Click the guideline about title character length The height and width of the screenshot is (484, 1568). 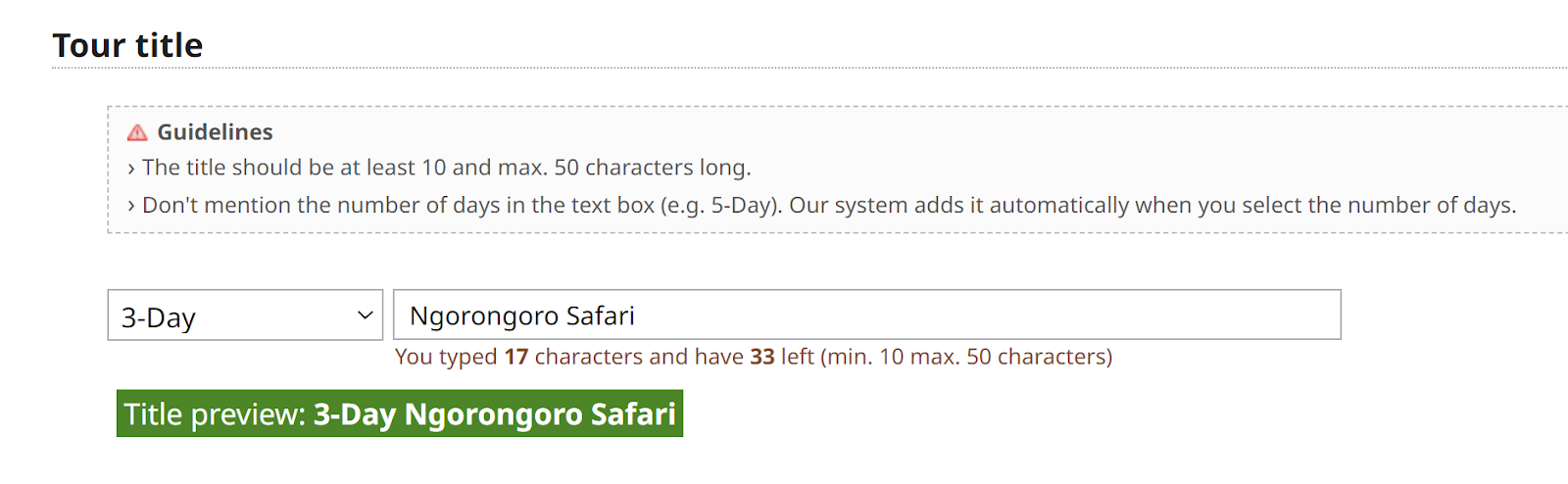tap(446, 168)
